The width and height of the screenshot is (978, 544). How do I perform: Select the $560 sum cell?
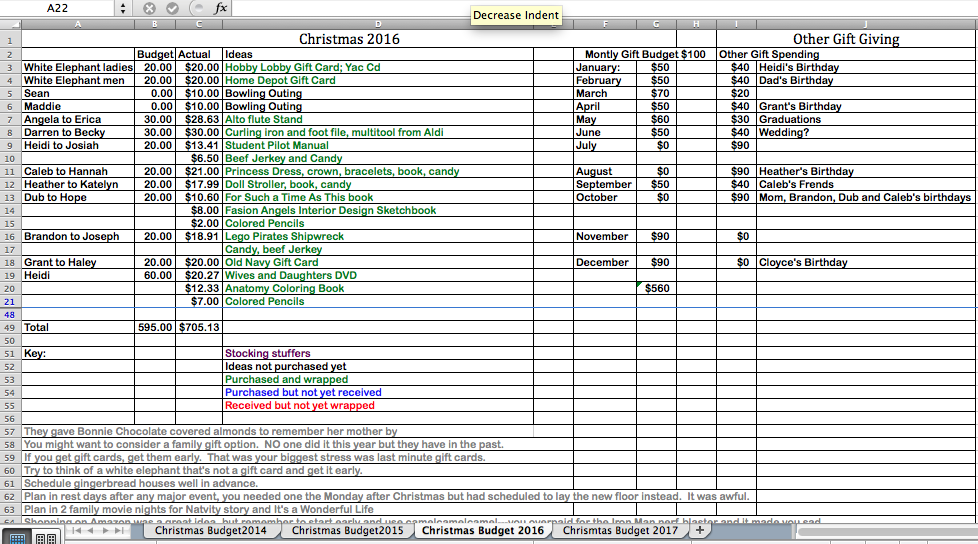point(656,288)
